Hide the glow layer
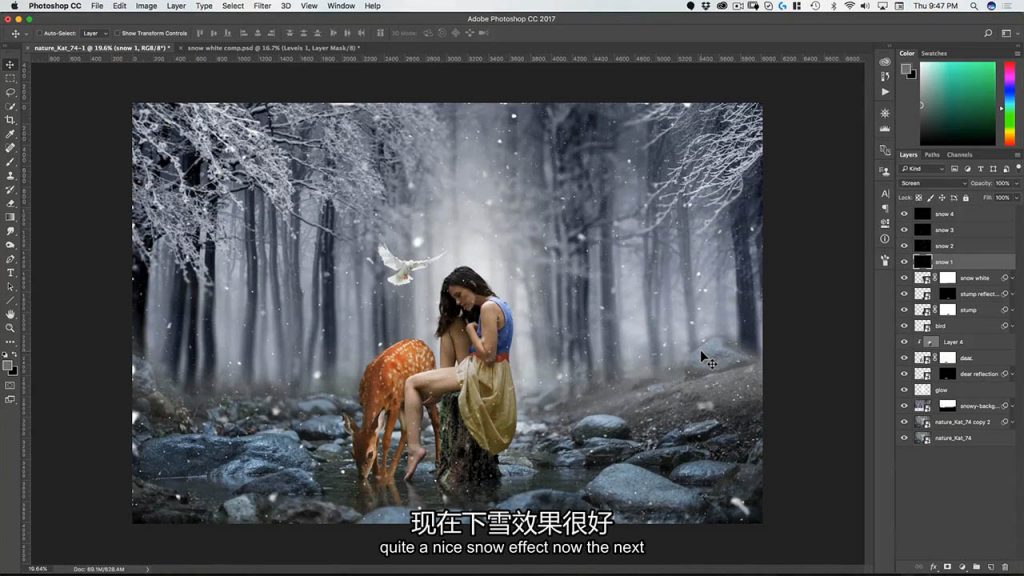This screenshot has height=576, width=1024. click(904, 390)
